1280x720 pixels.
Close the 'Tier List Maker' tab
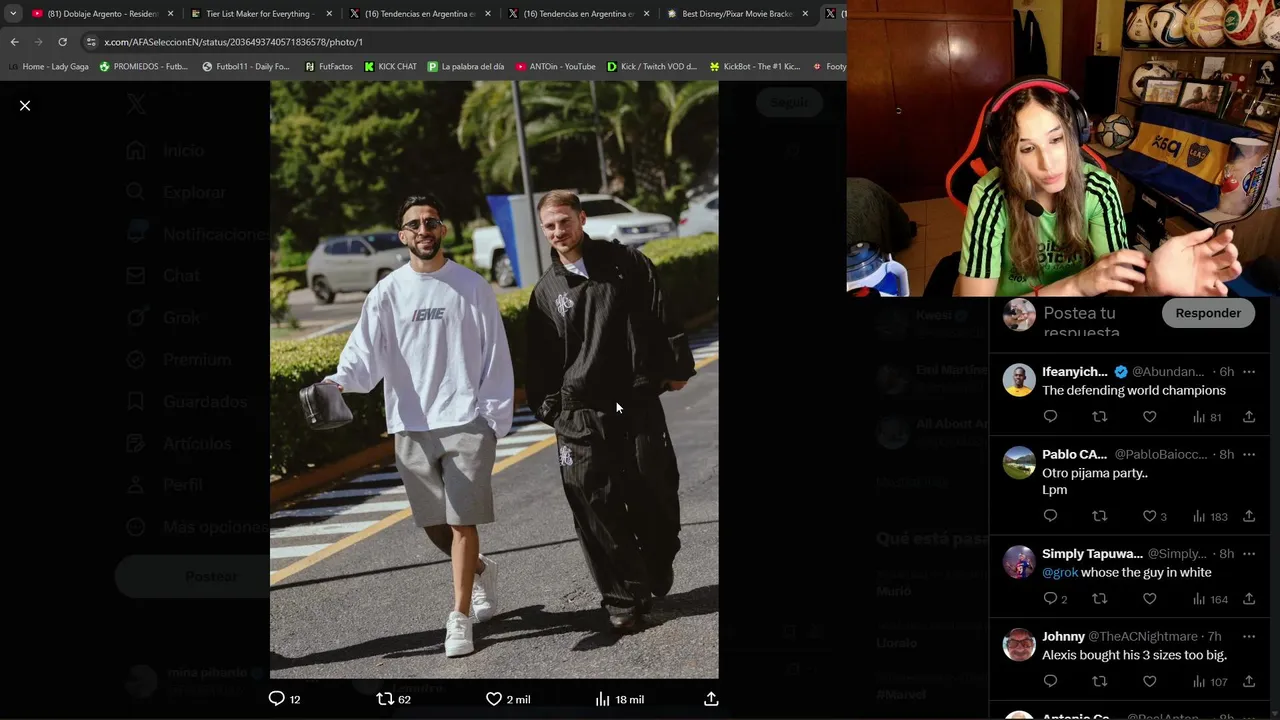point(328,14)
